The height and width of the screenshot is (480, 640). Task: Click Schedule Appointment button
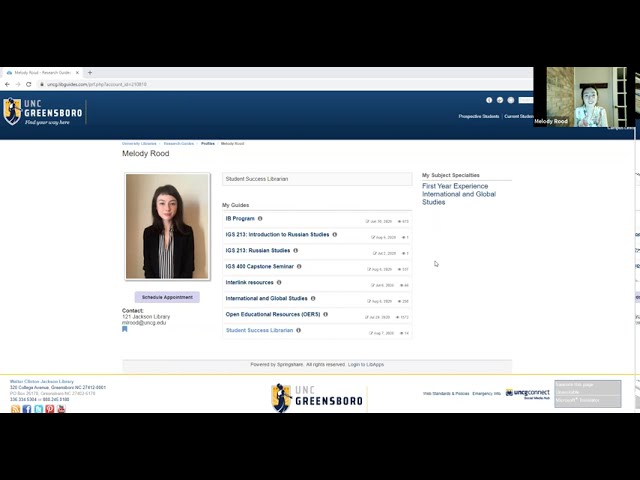point(167,297)
